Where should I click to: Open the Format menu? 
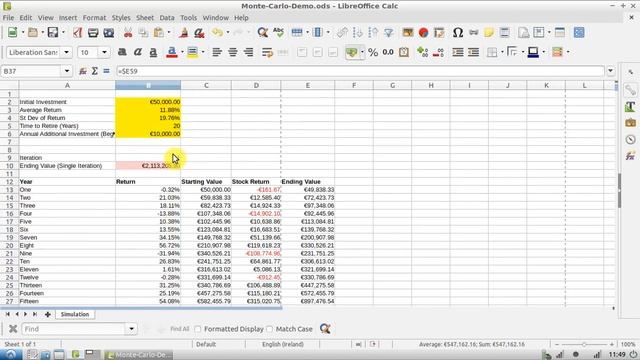pyautogui.click(x=94, y=18)
